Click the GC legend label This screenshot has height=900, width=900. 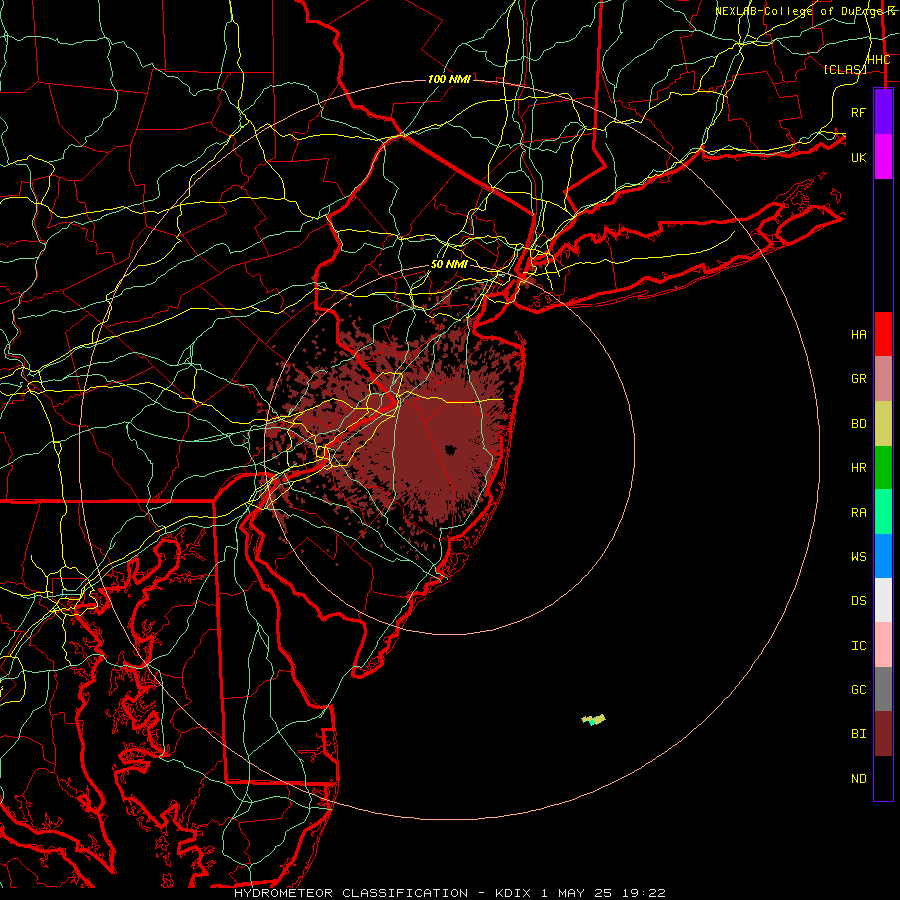(858, 690)
